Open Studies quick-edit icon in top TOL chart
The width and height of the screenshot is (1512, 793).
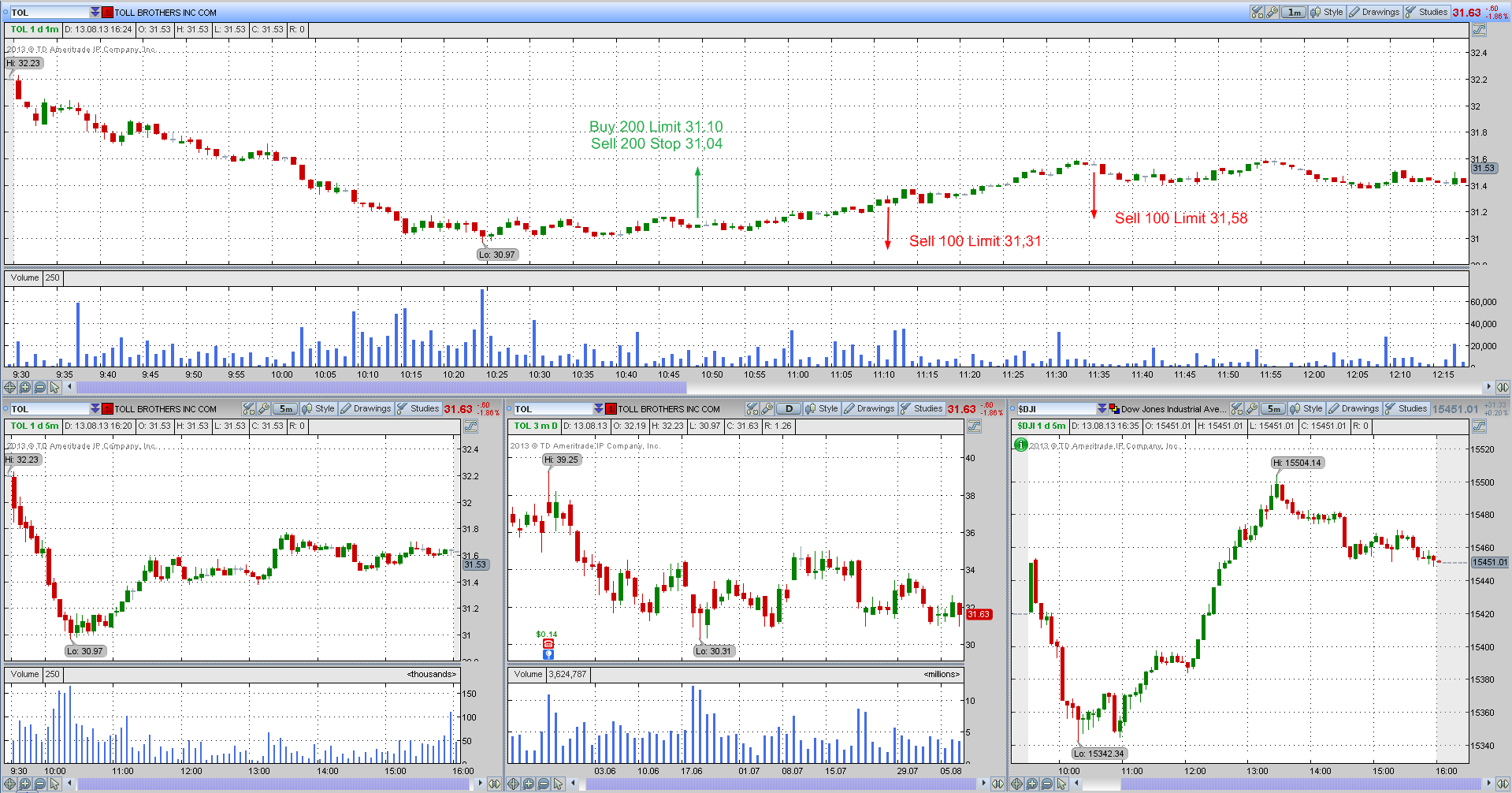click(1258, 12)
